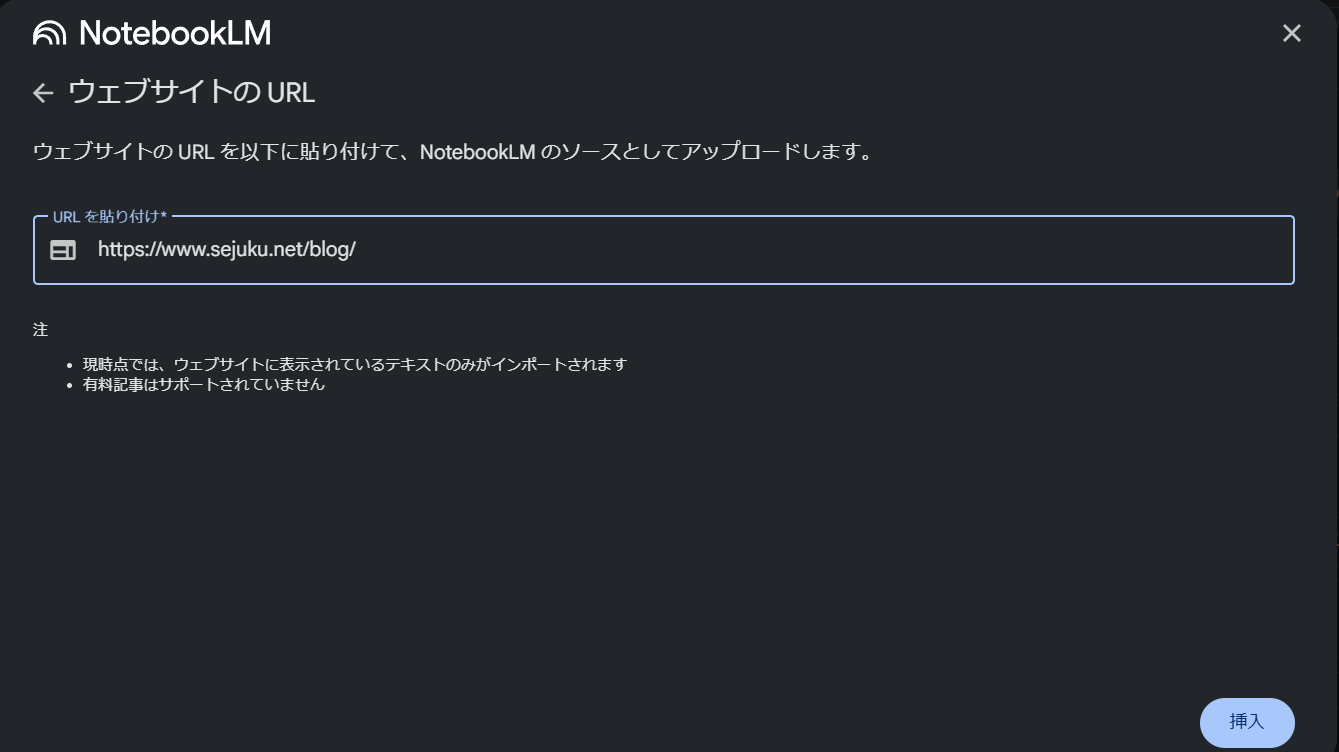The width and height of the screenshot is (1339, 752).
Task: Select the left-pointing navigation arrow
Action: click(42, 92)
